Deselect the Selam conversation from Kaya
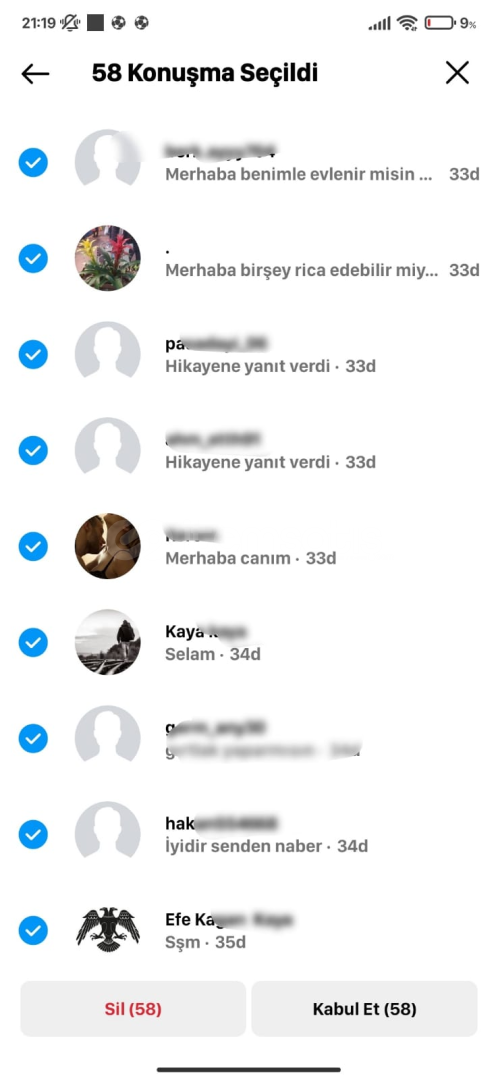Screen dimensions: 498x1080 coord(33,643)
